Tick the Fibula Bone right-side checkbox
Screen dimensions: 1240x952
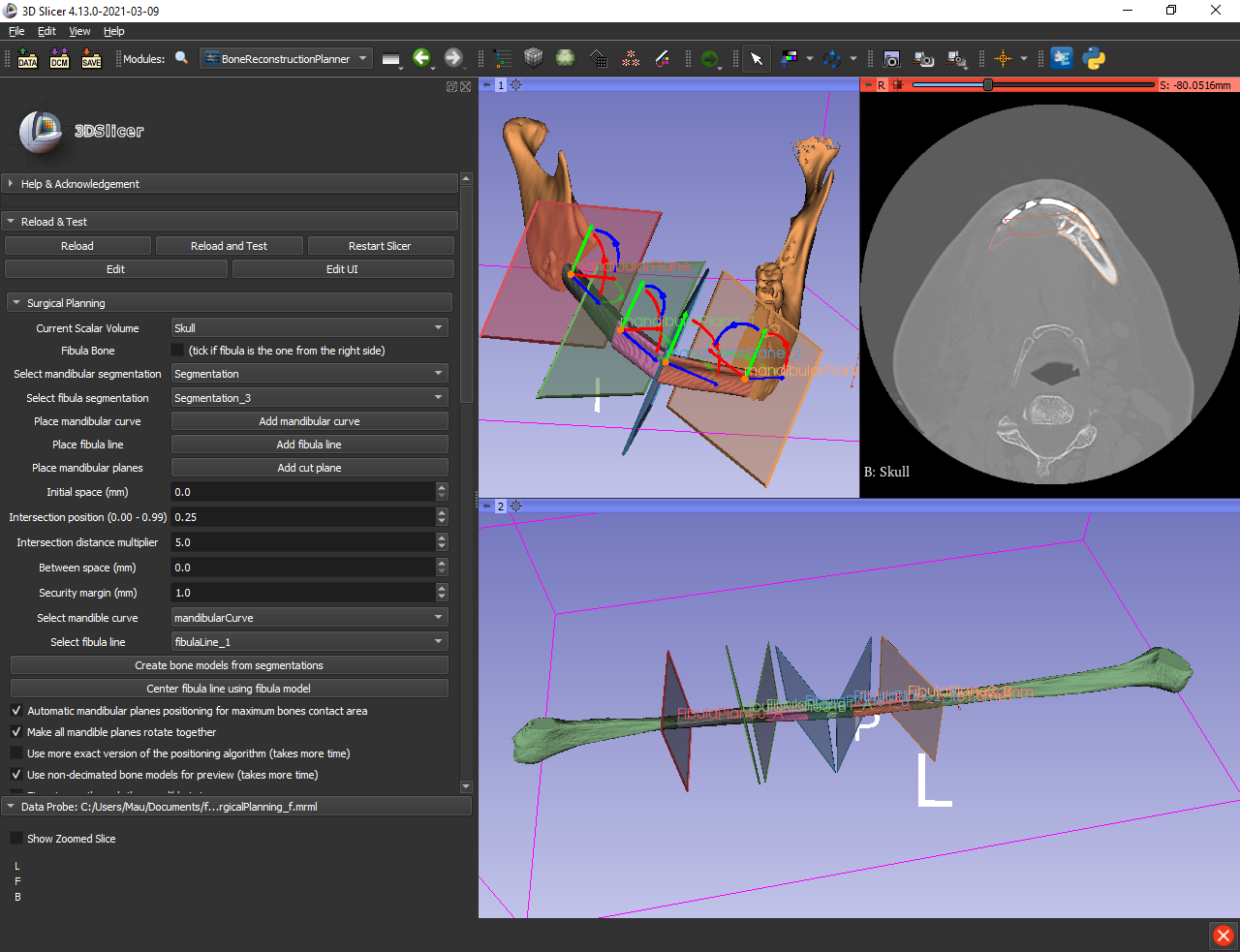[x=177, y=351]
